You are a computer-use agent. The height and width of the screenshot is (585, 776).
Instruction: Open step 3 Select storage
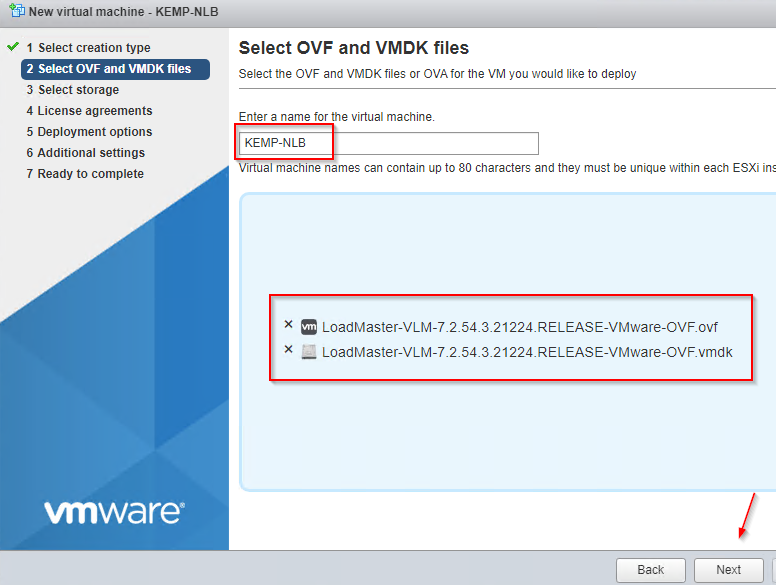(73, 90)
